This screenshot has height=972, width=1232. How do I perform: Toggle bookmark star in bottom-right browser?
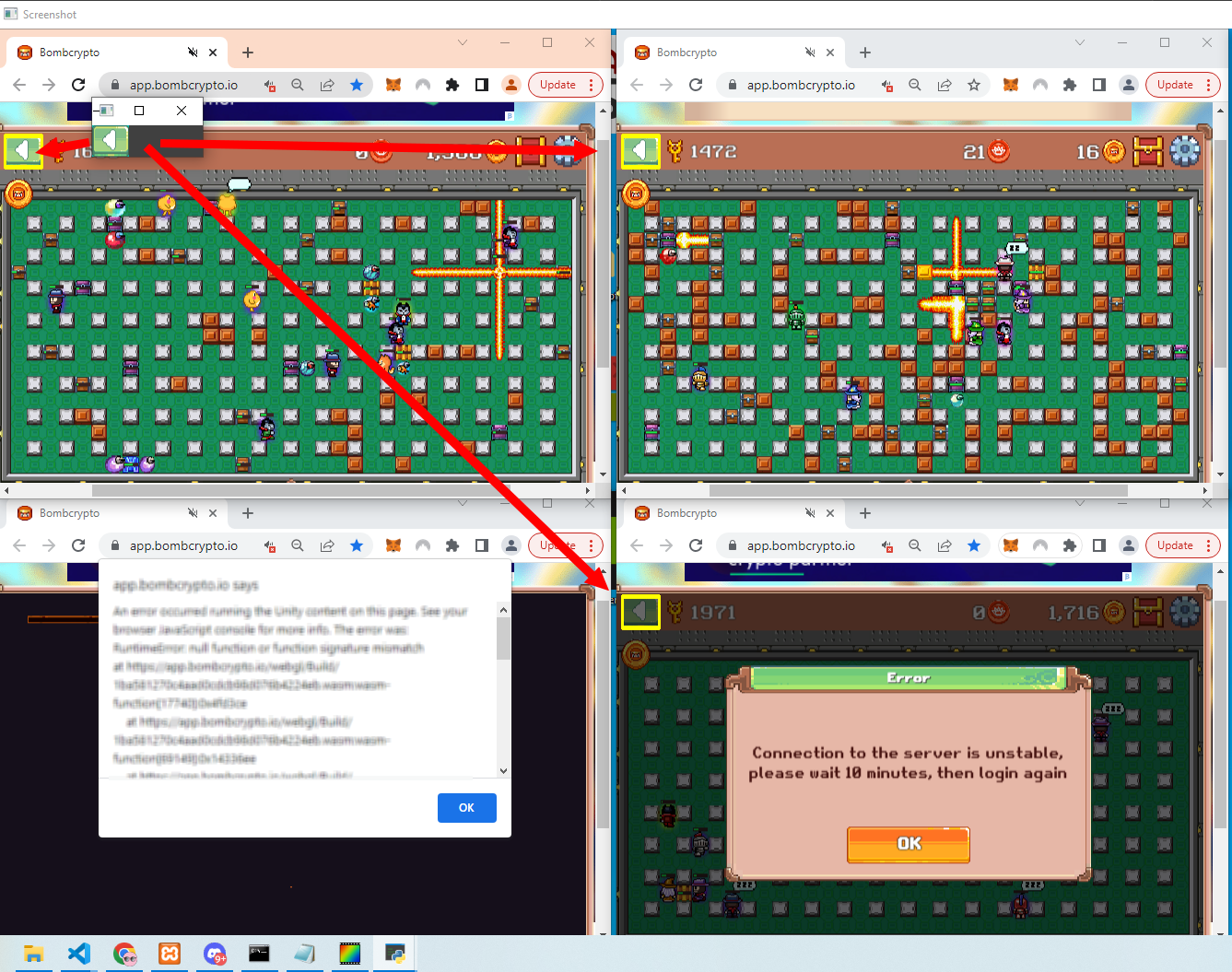[x=974, y=545]
